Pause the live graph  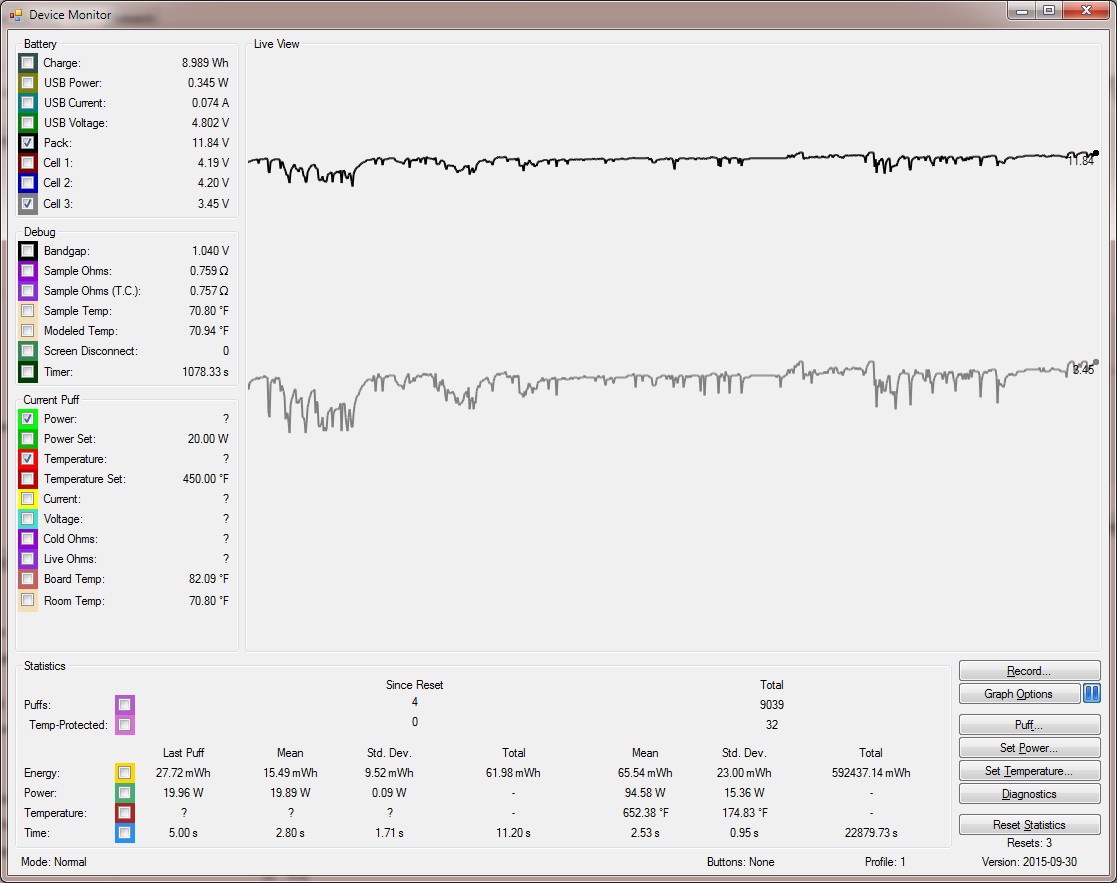(1092, 694)
